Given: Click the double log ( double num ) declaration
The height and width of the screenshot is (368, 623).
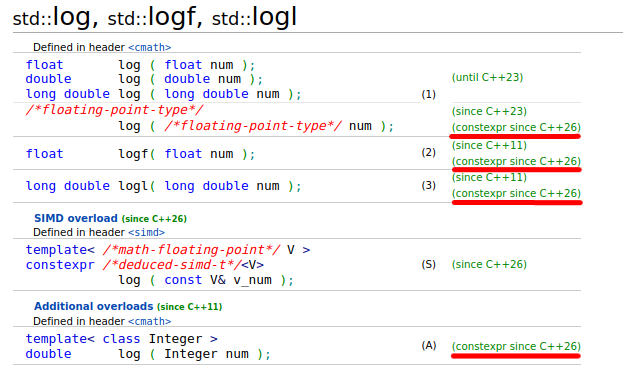Looking at the screenshot, I should [x=144, y=79].
